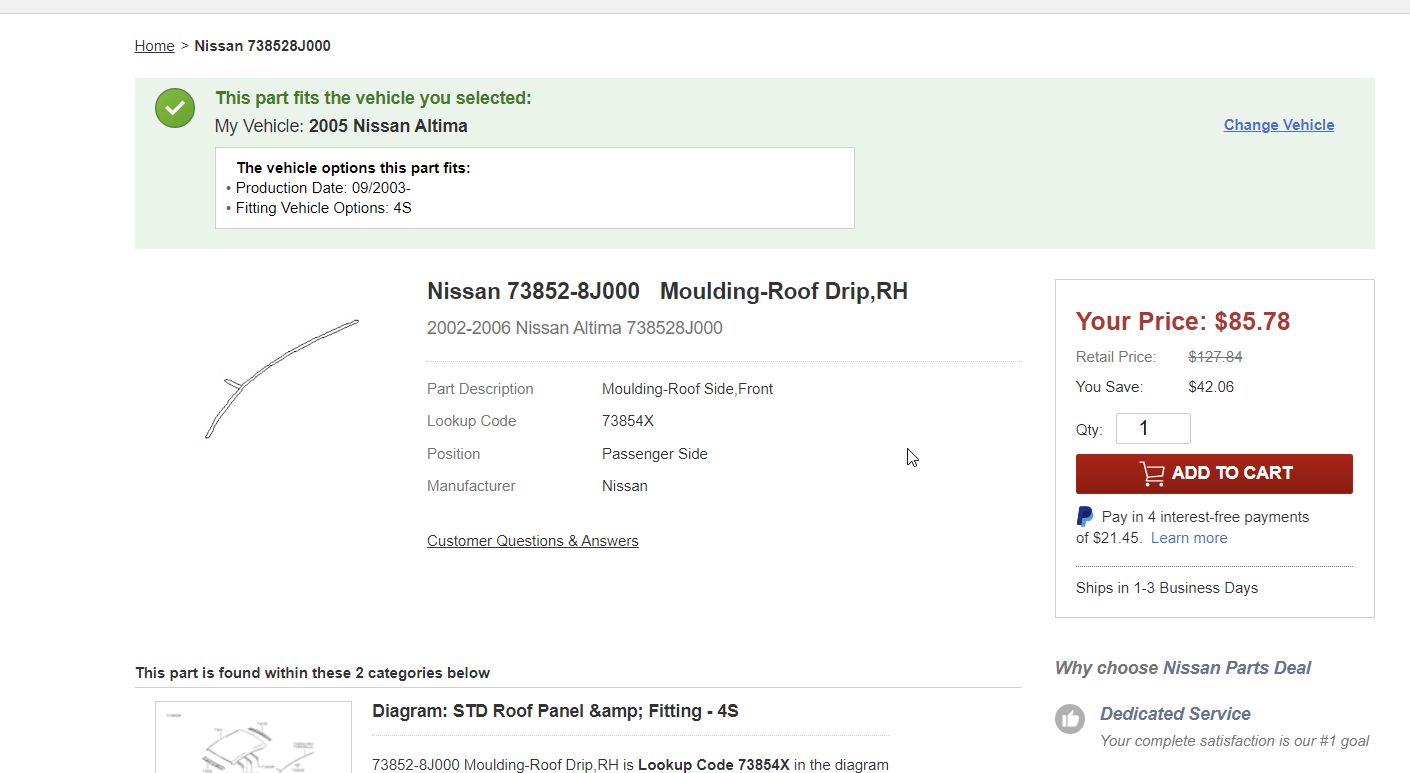
Task: Click the thumbs-up Dedicated Service icon
Action: pyautogui.click(x=1070, y=718)
